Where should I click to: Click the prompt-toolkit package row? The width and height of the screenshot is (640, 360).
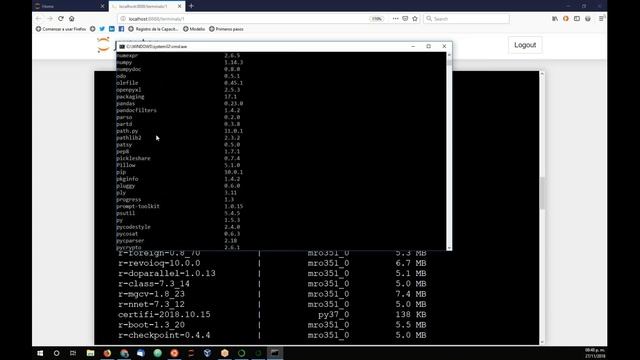coord(180,206)
